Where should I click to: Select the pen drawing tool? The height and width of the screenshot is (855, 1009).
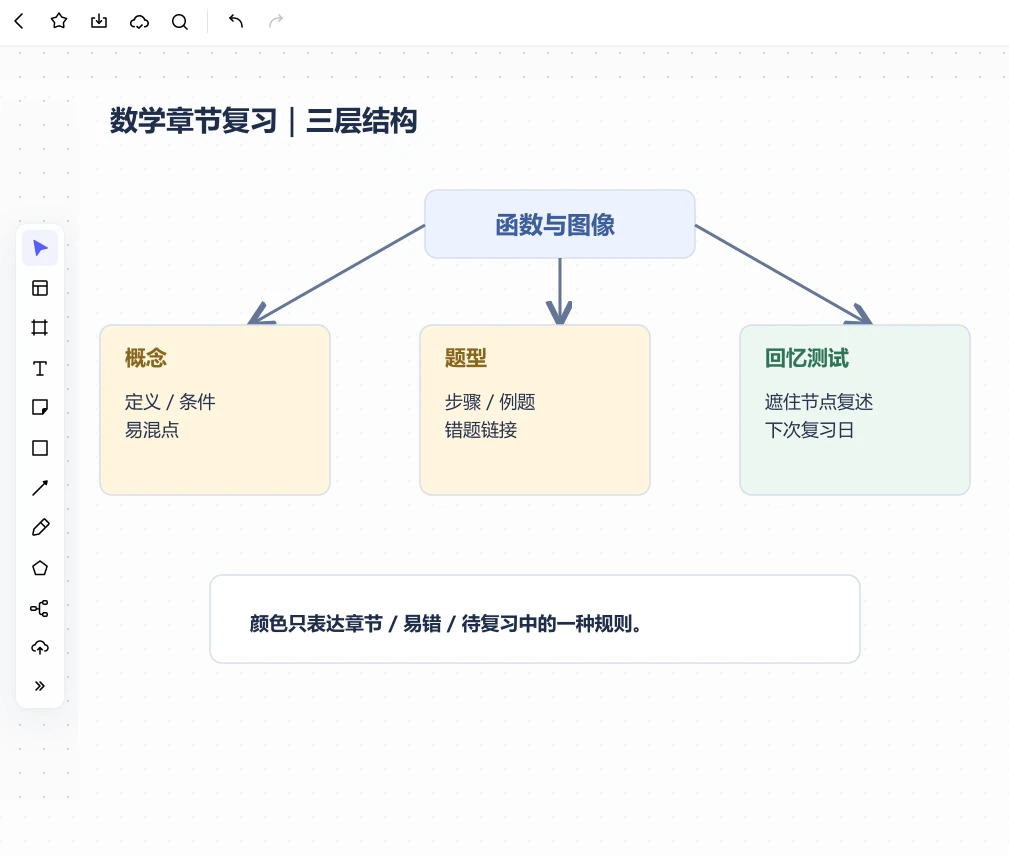40,528
